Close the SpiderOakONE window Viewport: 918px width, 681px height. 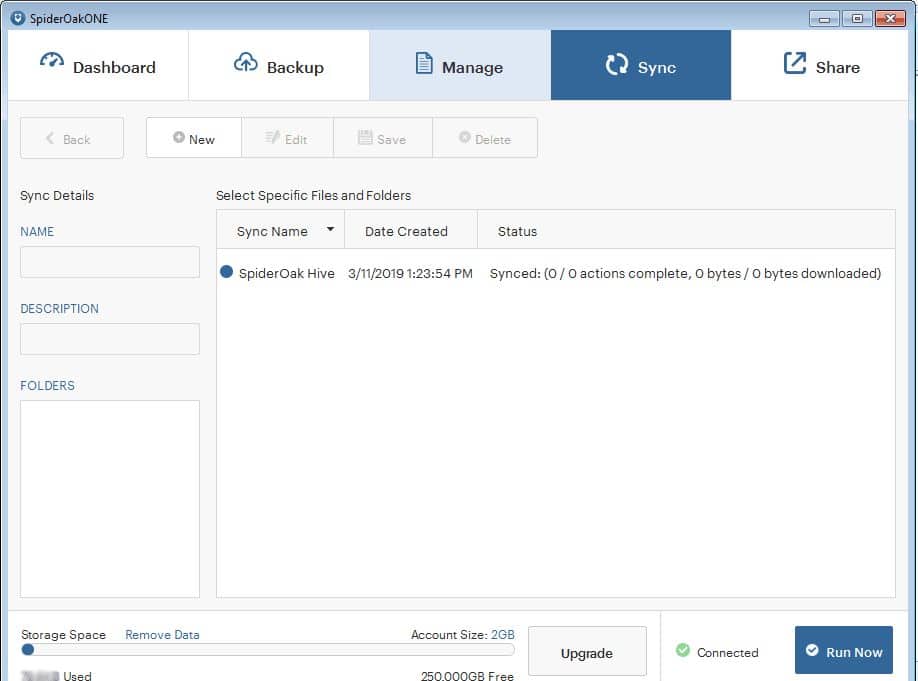(890, 19)
